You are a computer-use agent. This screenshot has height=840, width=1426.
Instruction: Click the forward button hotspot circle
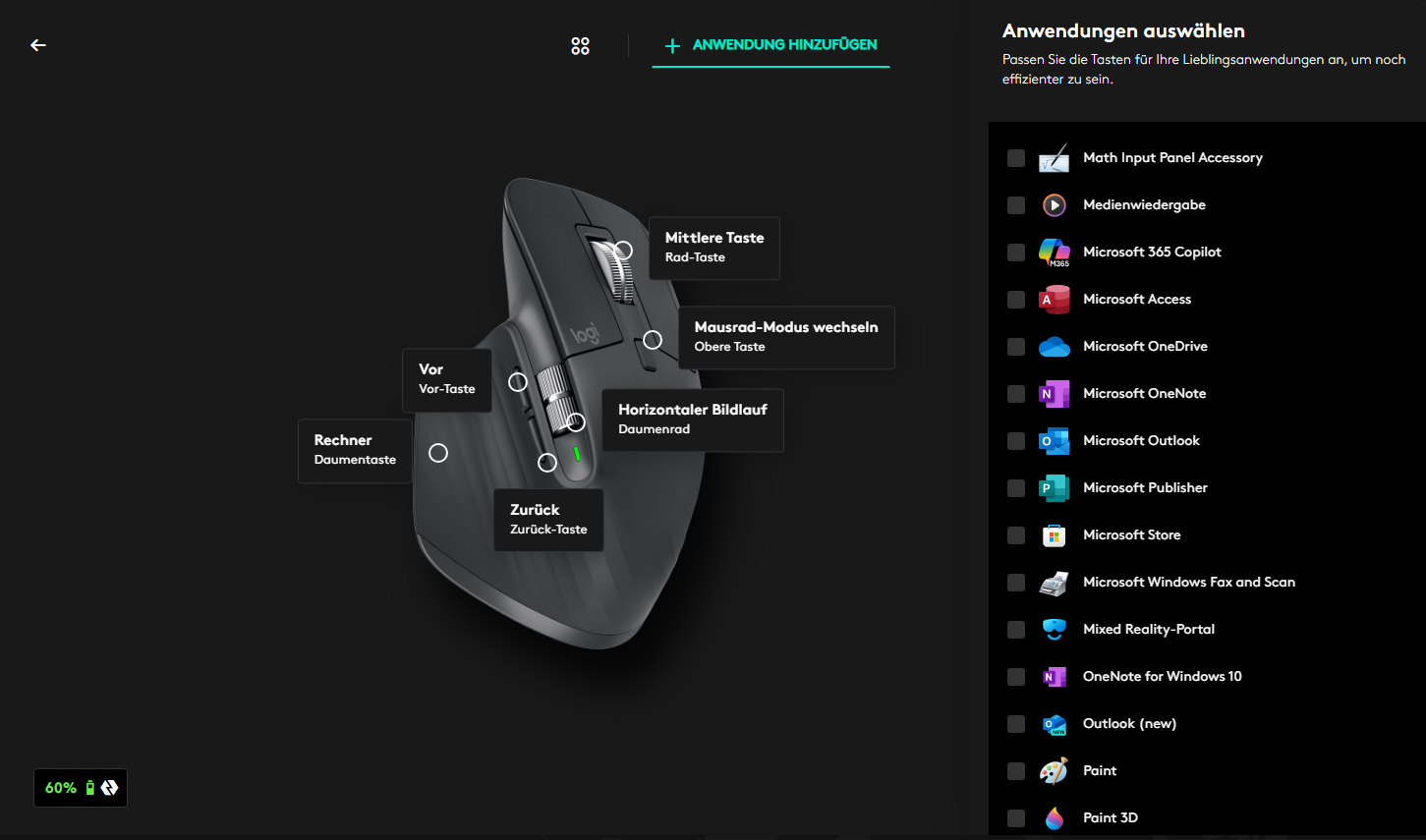(x=518, y=381)
